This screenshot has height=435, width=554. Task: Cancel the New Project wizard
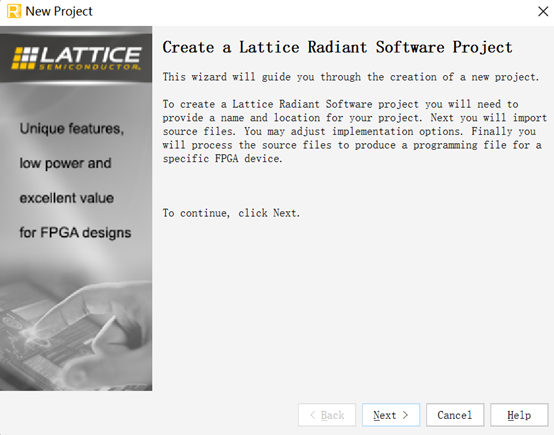click(x=455, y=415)
